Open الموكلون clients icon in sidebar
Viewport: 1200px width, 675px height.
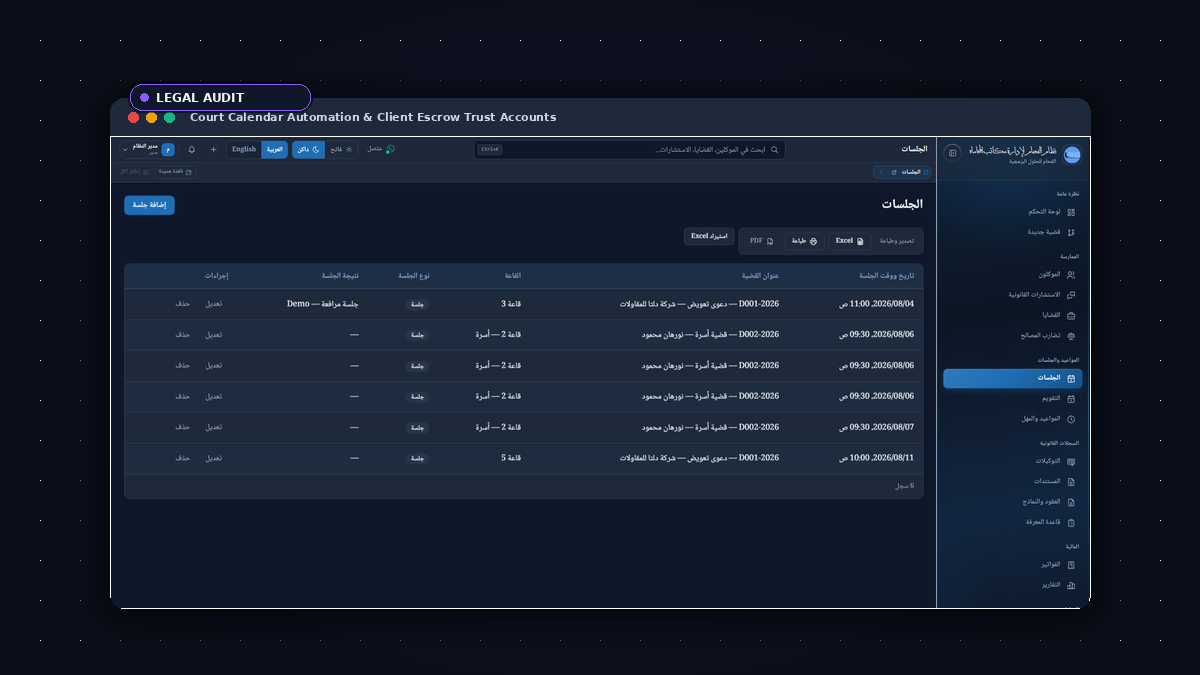point(1071,275)
